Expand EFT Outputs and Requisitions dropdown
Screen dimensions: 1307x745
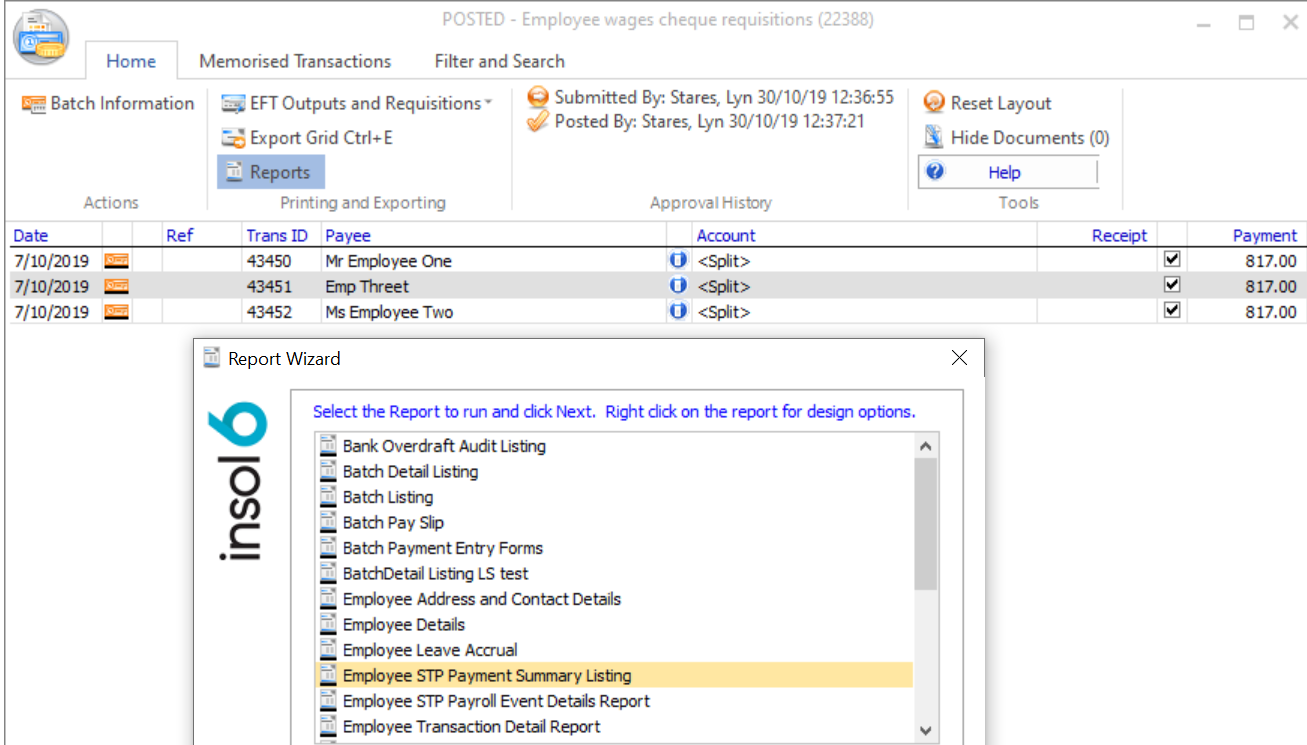tap(489, 103)
